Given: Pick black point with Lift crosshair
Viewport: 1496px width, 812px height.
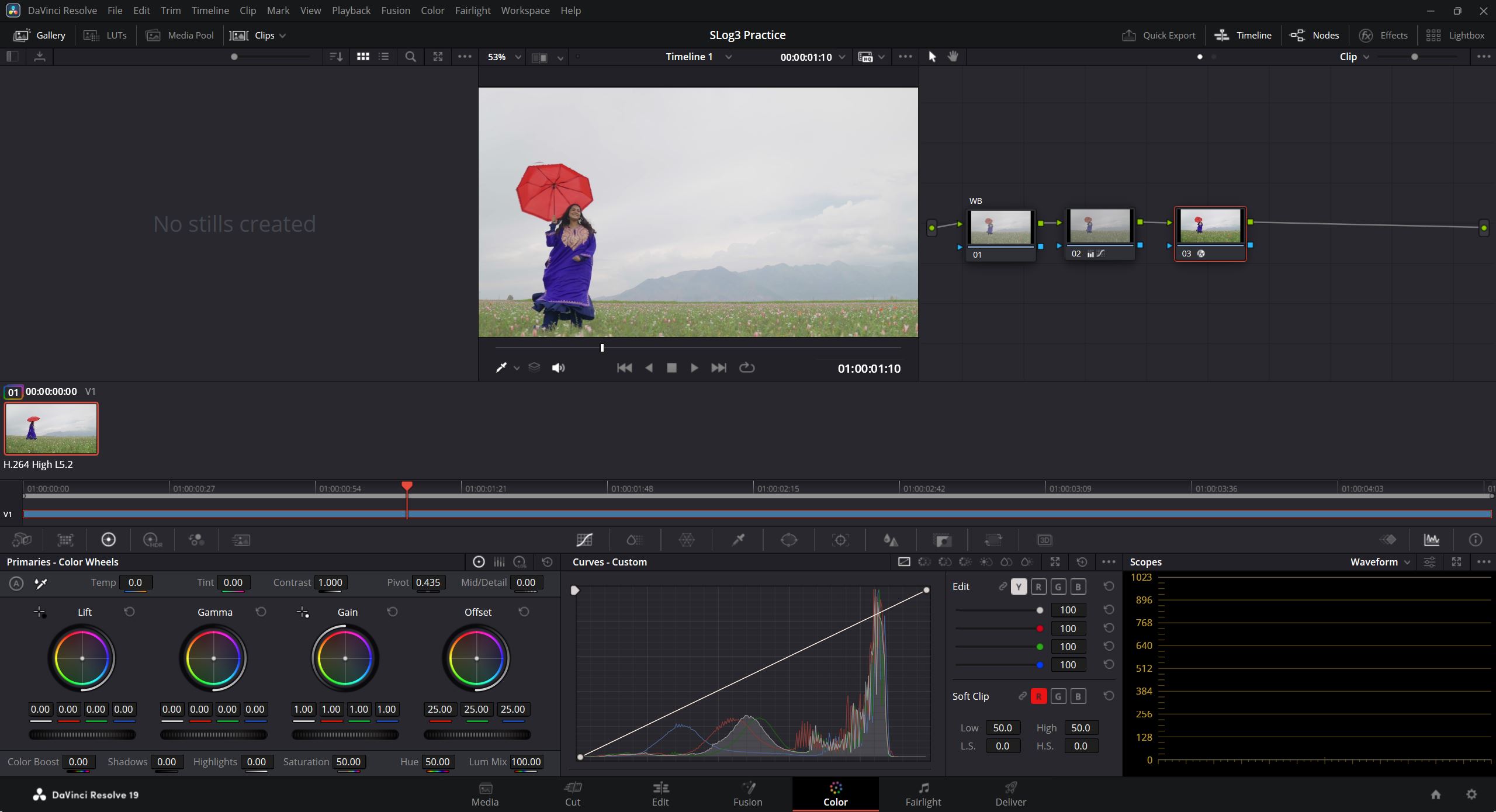Looking at the screenshot, I should [x=40, y=612].
